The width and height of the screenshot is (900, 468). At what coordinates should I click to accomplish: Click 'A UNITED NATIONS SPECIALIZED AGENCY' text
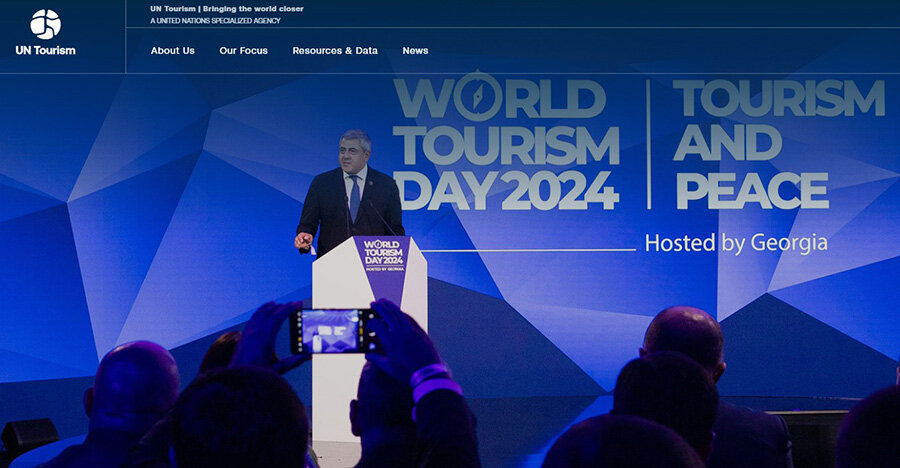(215, 21)
